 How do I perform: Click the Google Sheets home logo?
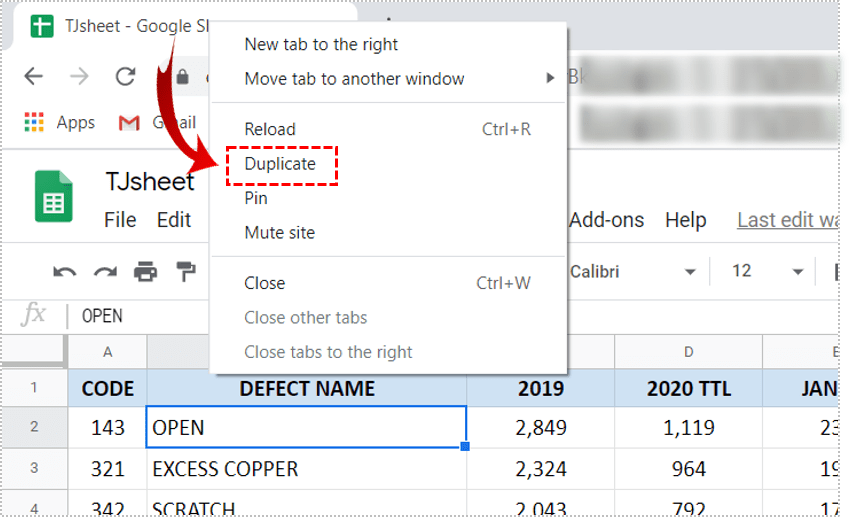(x=54, y=196)
